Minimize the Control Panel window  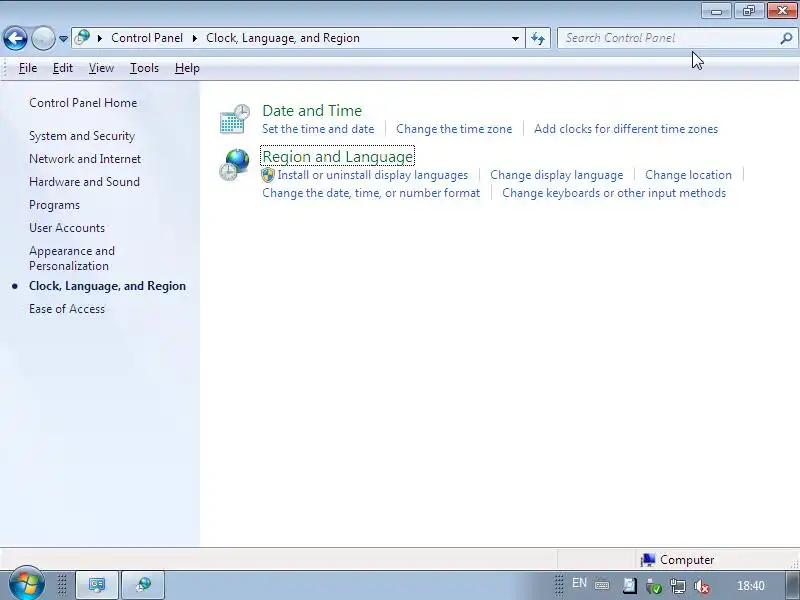[716, 11]
